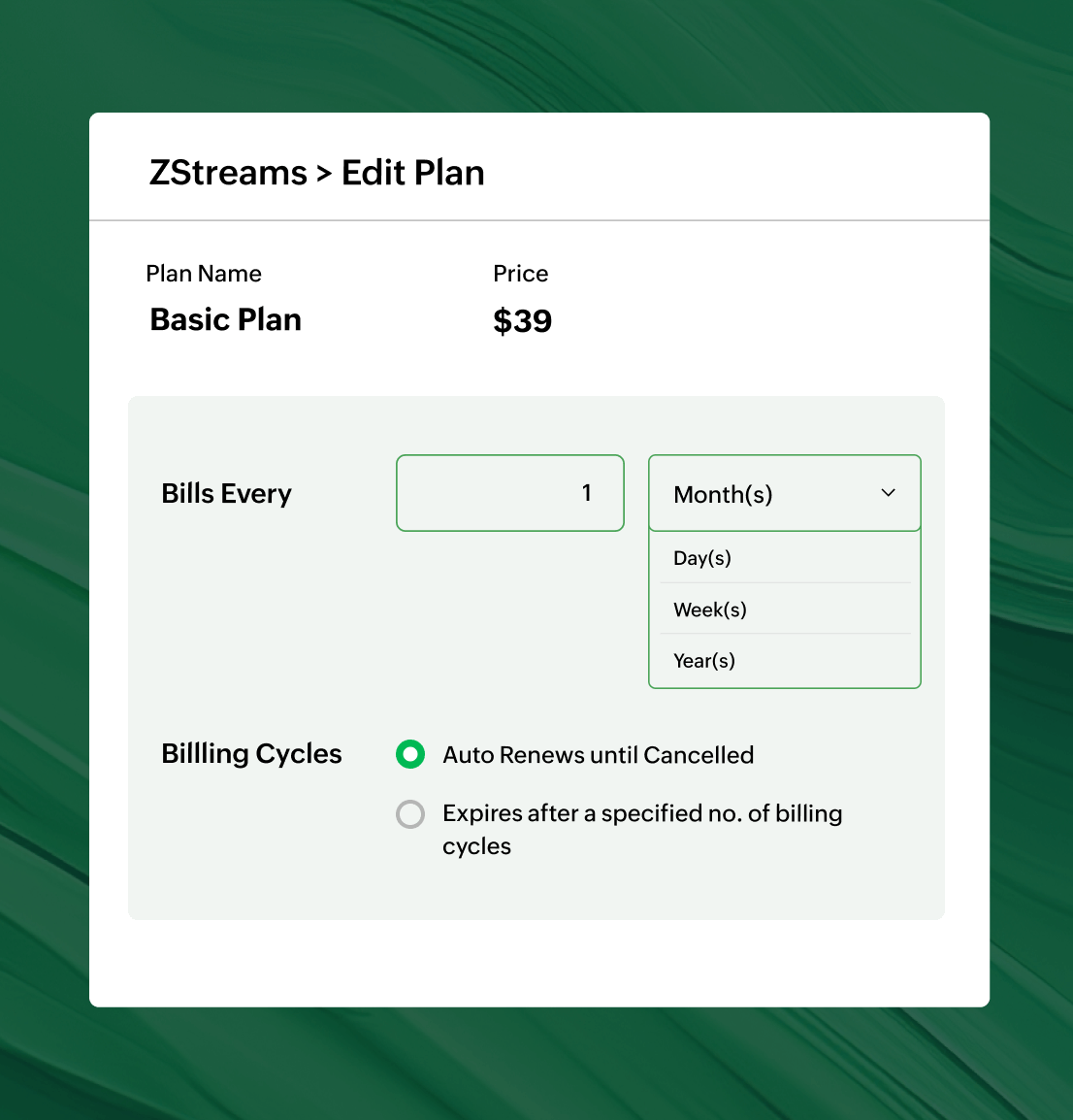Click the Bills Every number input
The width and height of the screenshot is (1073, 1120).
pyautogui.click(x=509, y=493)
